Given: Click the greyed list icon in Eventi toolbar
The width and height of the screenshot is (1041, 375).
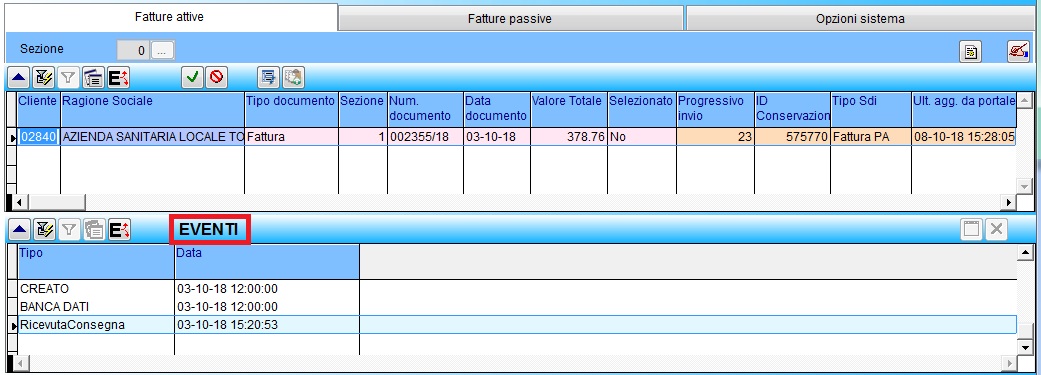Looking at the screenshot, I should point(94,230).
